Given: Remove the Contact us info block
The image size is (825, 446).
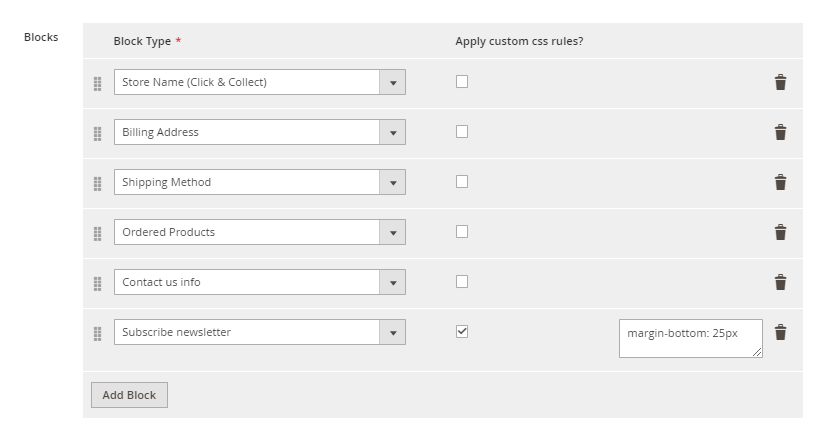Looking at the screenshot, I should point(780,282).
